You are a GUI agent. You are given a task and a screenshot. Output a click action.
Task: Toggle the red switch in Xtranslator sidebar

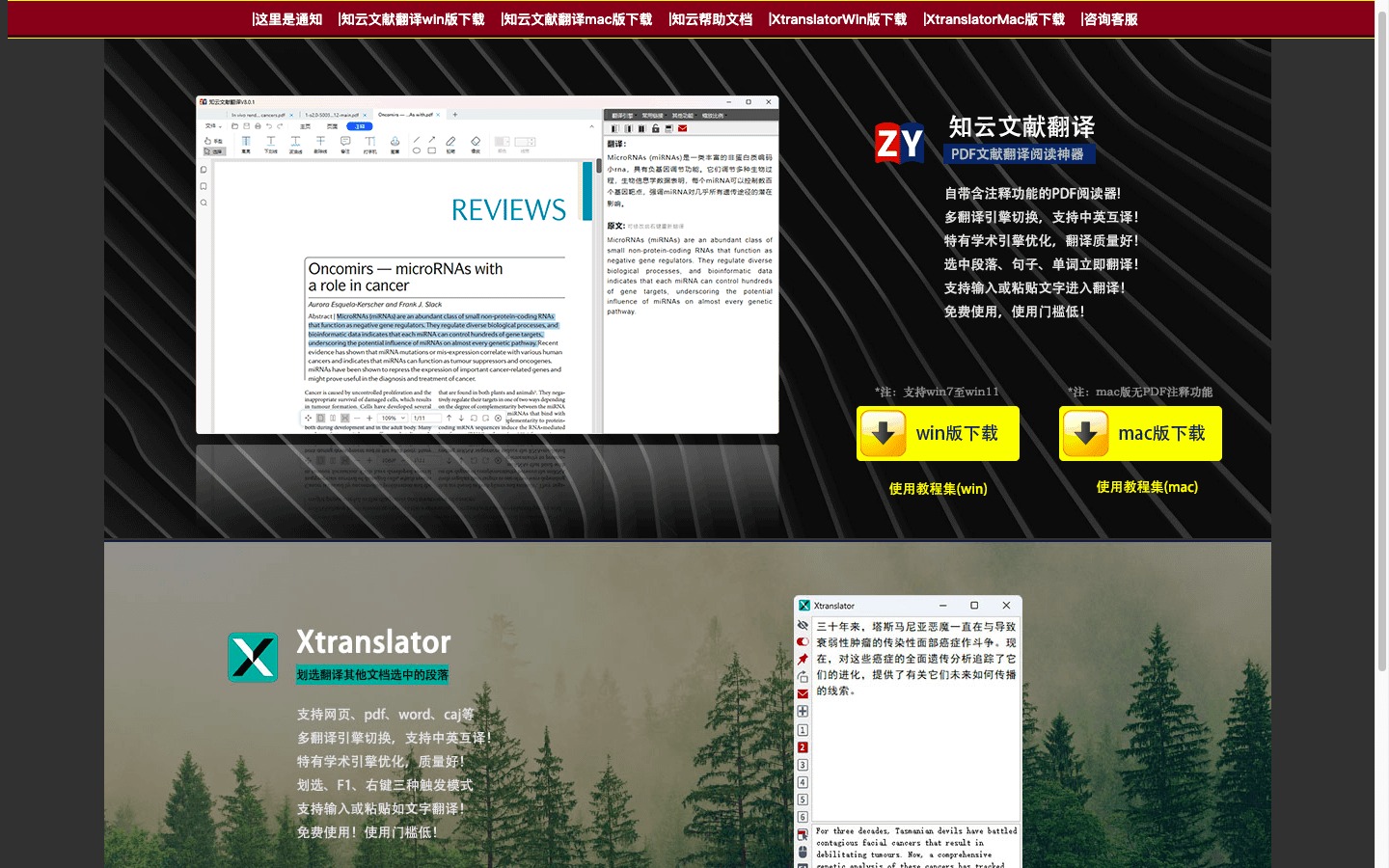(803, 641)
